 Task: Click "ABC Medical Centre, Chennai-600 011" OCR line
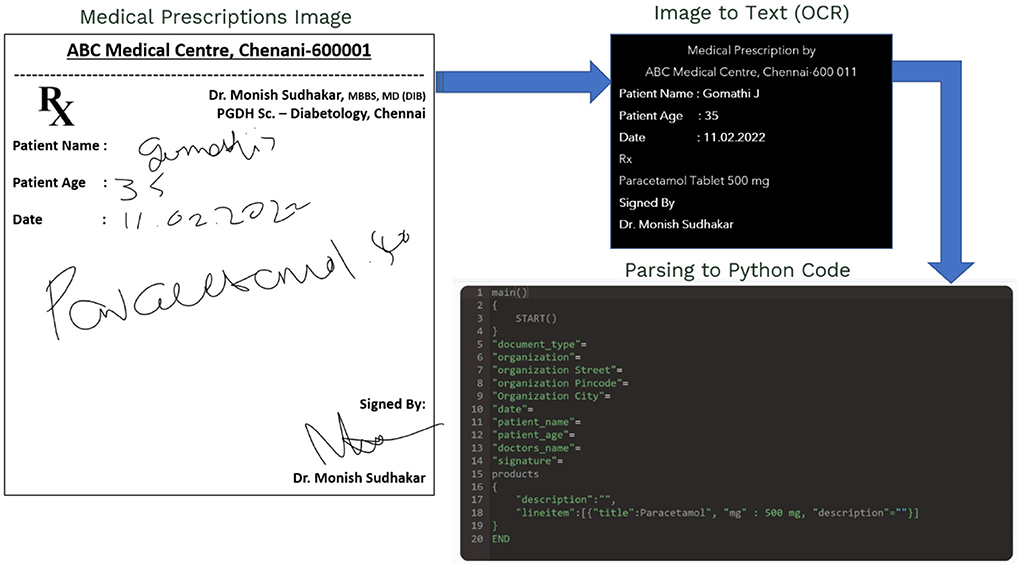tap(751, 72)
